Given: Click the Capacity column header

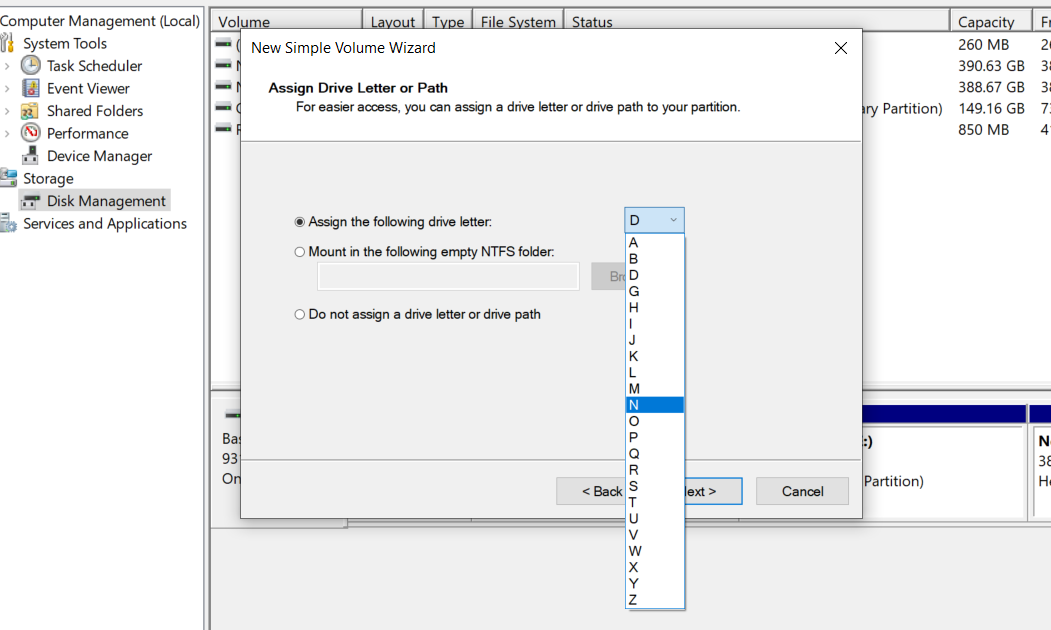Looking at the screenshot, I should point(988,21).
